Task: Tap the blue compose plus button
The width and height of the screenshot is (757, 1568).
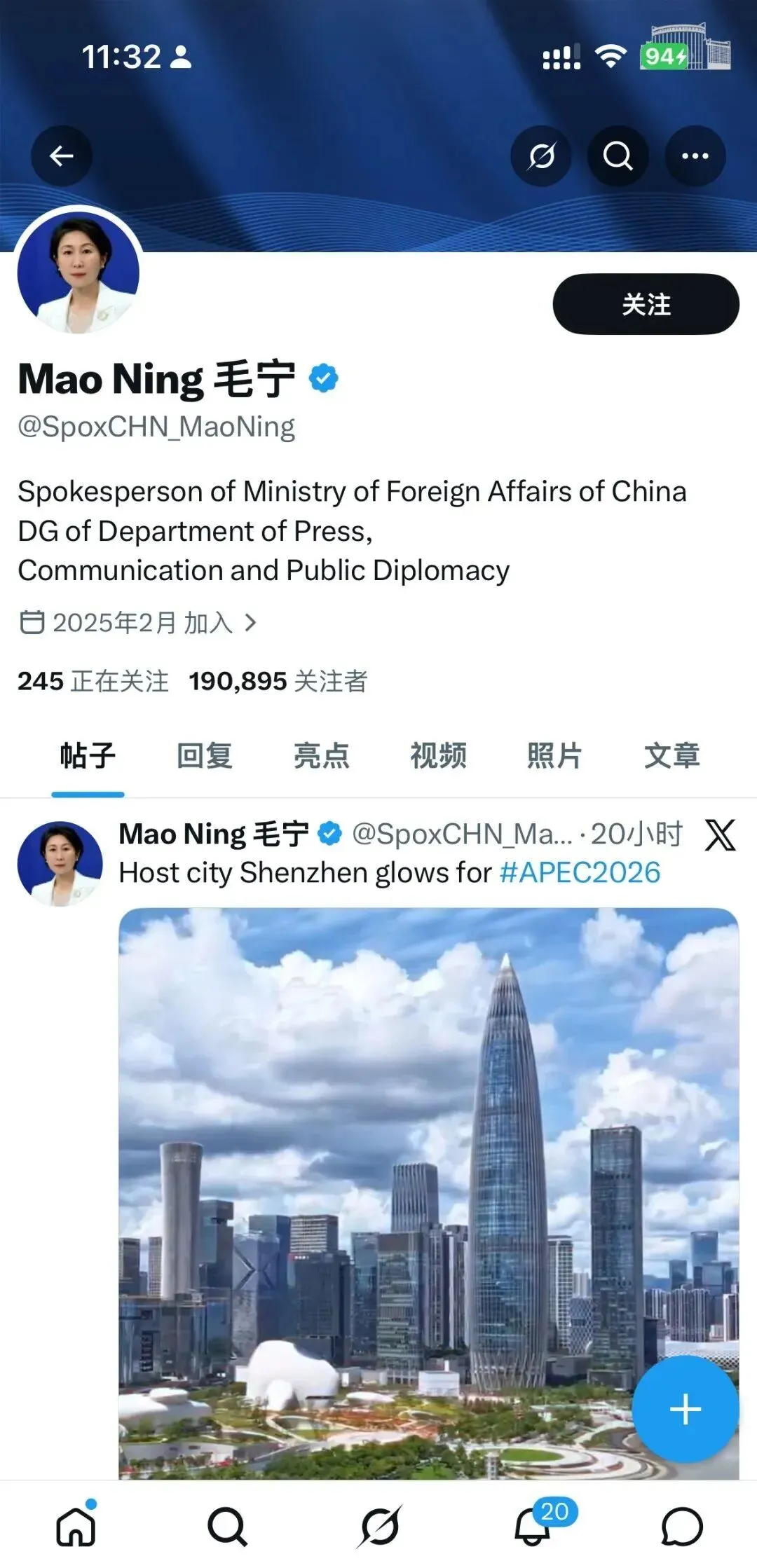Action: [x=686, y=1409]
